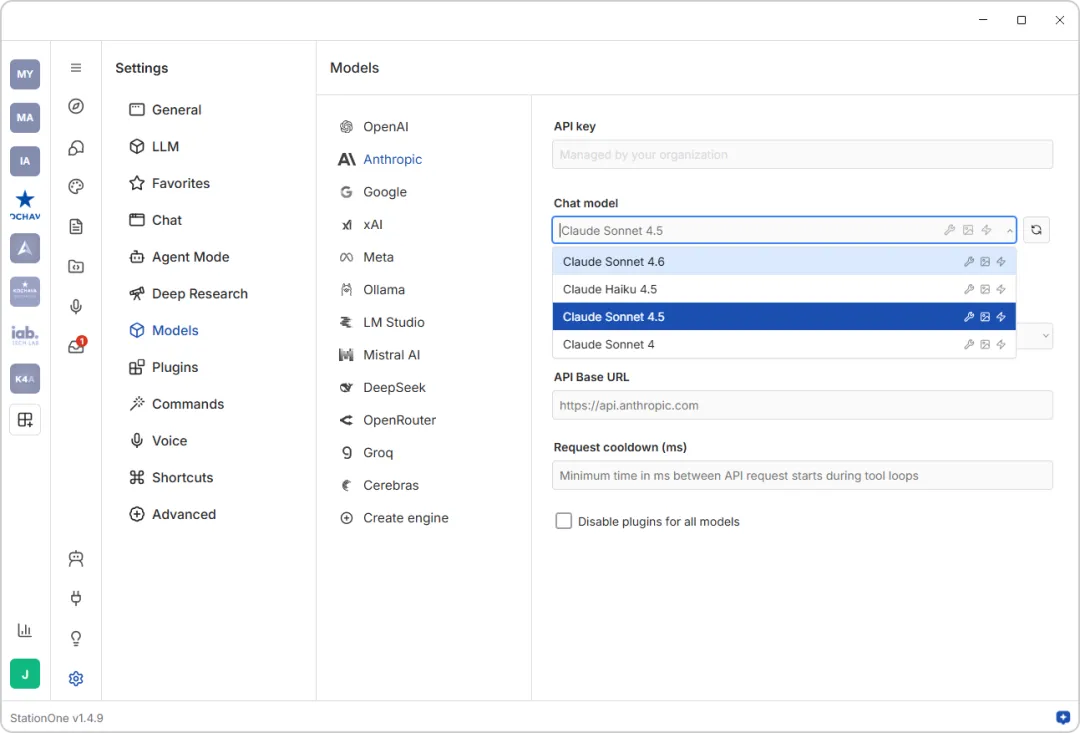The width and height of the screenshot is (1080, 733).
Task: Select the LM Studio provider
Action: click(x=382, y=322)
